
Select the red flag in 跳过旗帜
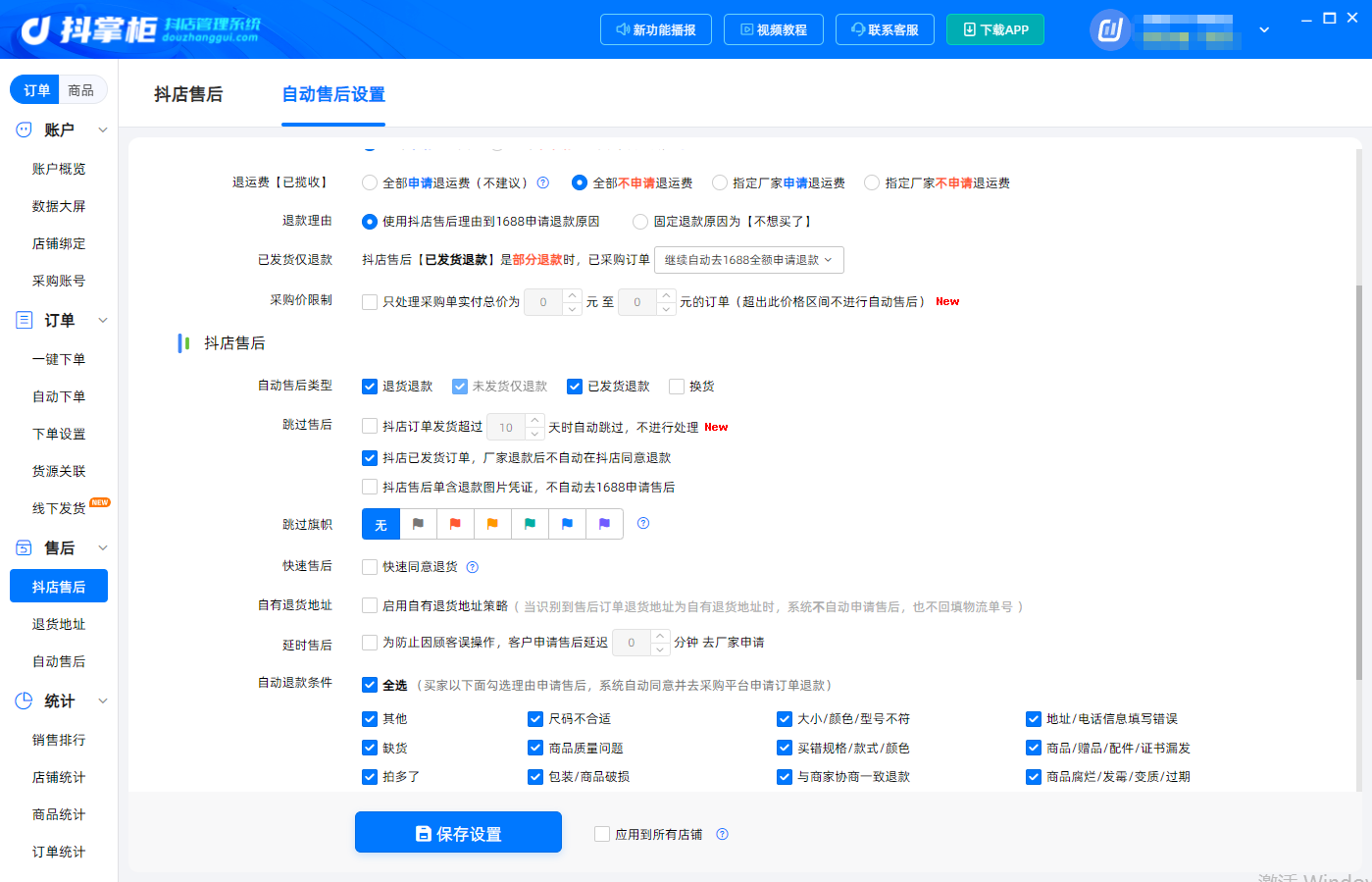[x=455, y=524]
